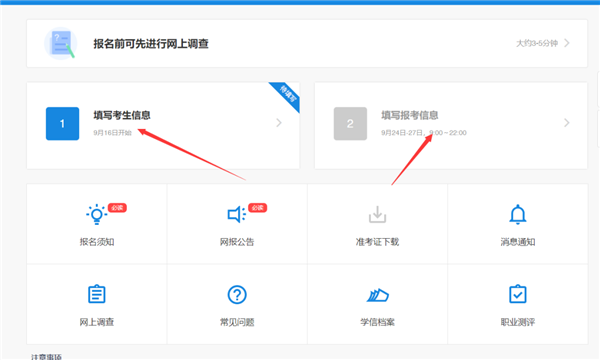The width and height of the screenshot is (600, 360).
Task: Expand the 填写报考信息 chevron arrow
Action: coord(567,123)
